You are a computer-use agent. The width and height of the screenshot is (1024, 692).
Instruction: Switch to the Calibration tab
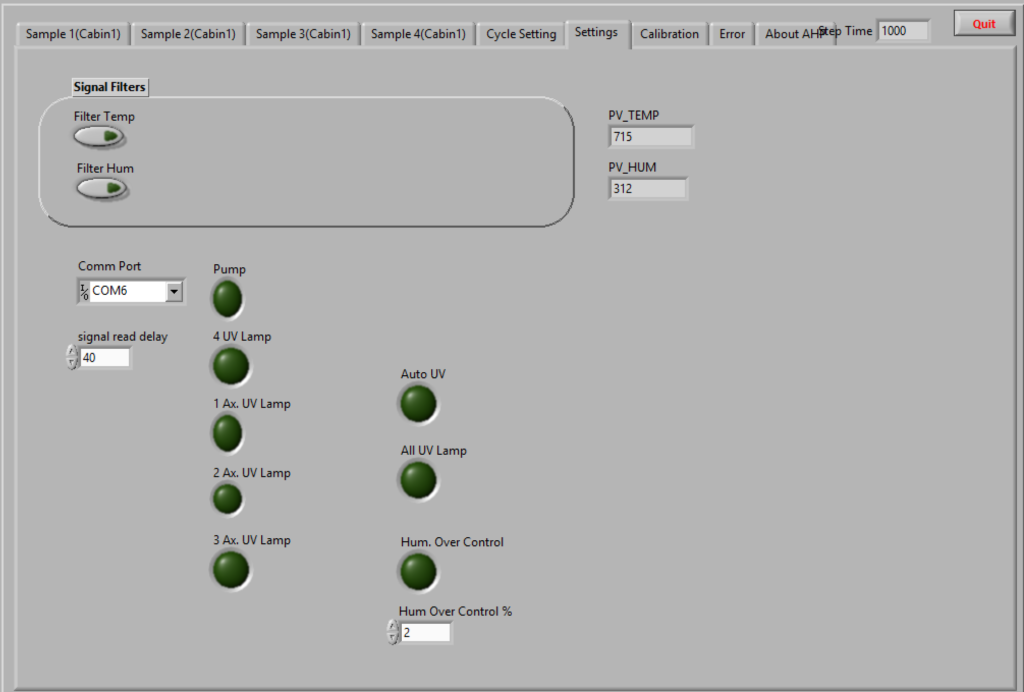pos(669,34)
